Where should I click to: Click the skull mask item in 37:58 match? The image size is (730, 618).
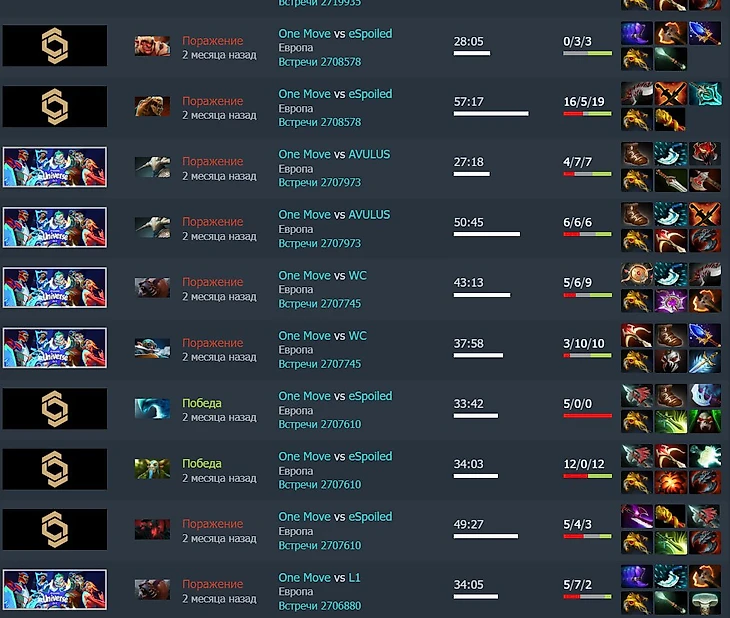point(670,361)
